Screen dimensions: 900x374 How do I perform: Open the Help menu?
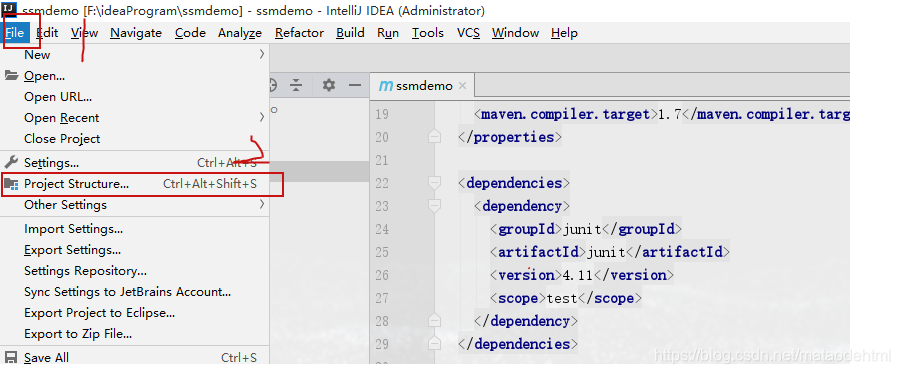(x=564, y=33)
